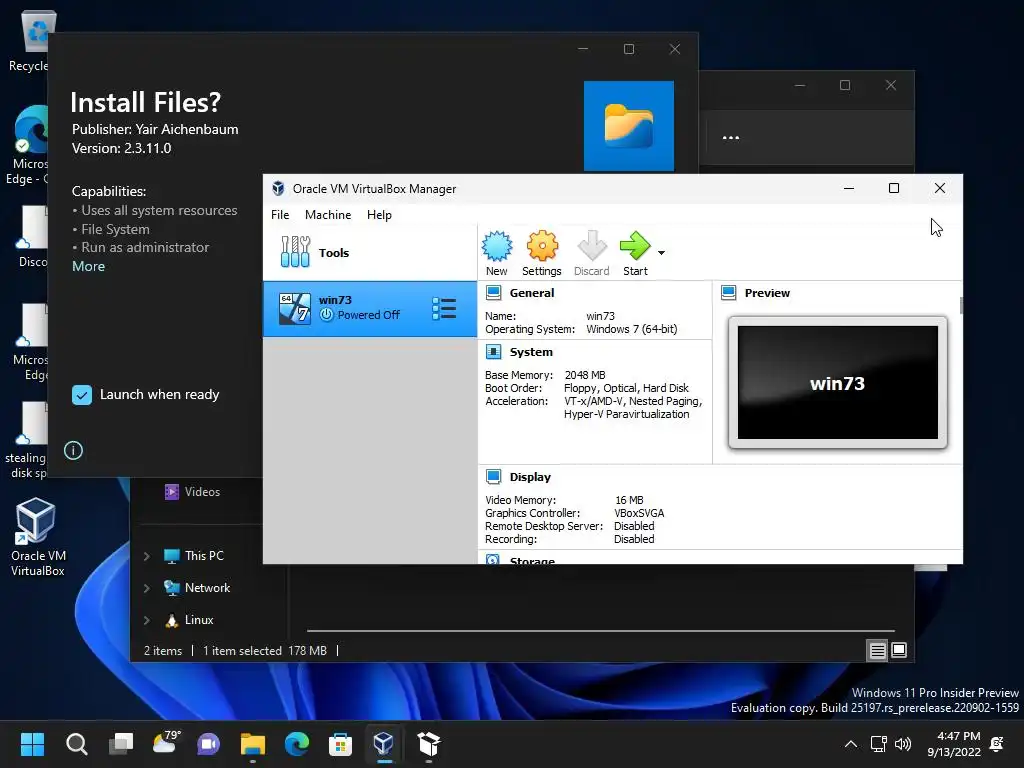
Task: Click the Storage section icon
Action: pyautogui.click(x=494, y=559)
